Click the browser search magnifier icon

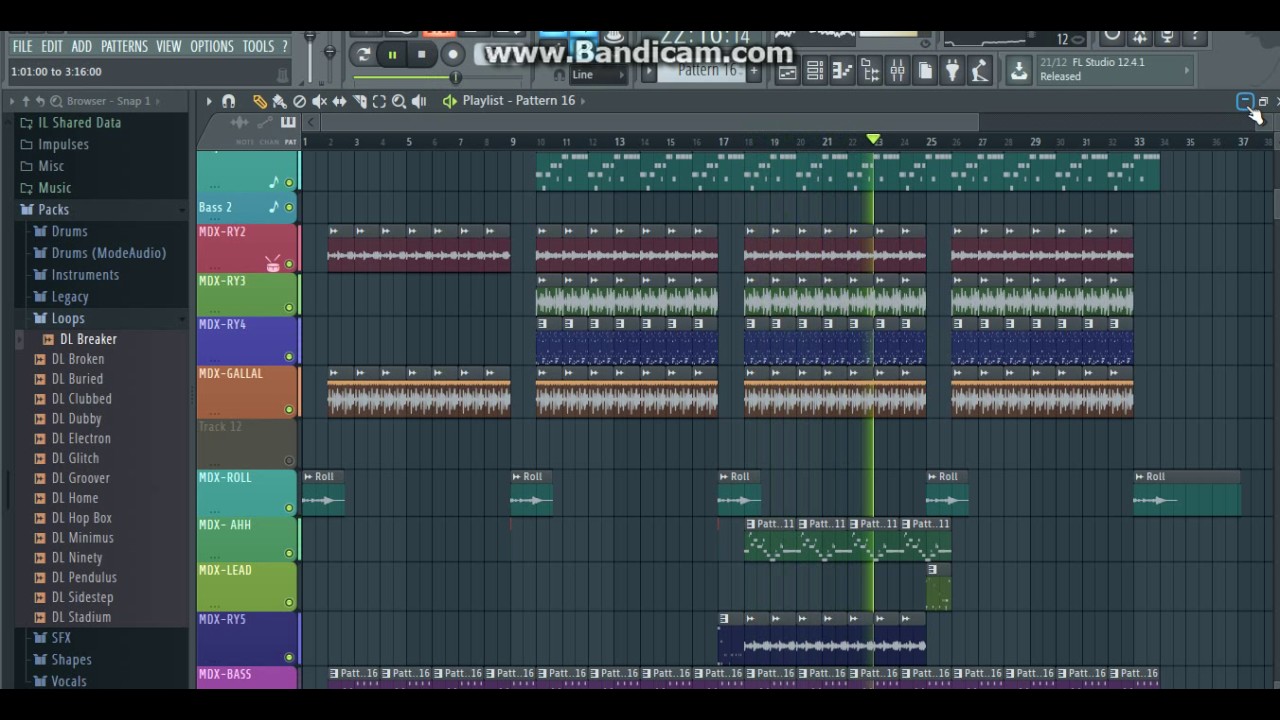point(56,101)
